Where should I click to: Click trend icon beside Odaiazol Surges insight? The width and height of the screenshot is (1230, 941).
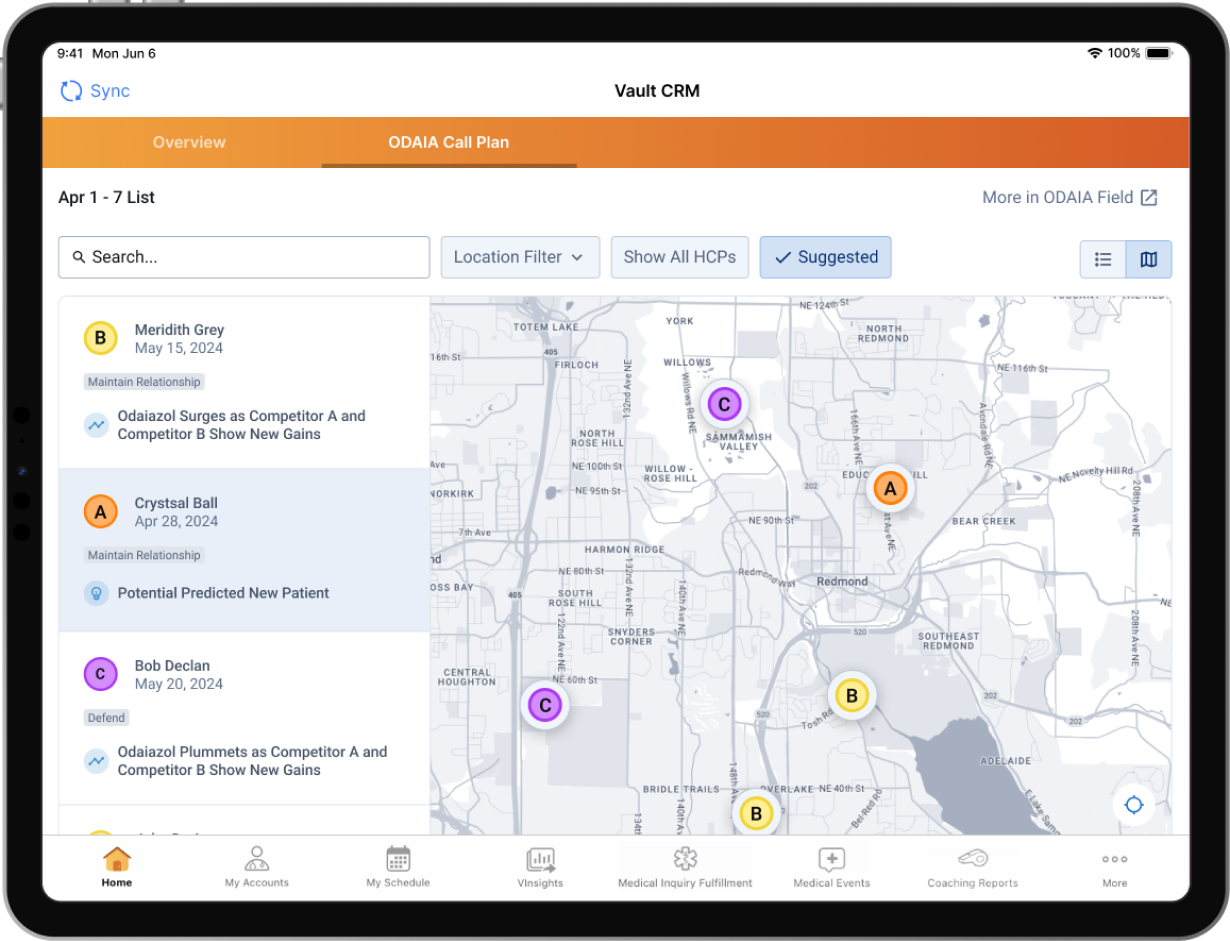96,425
